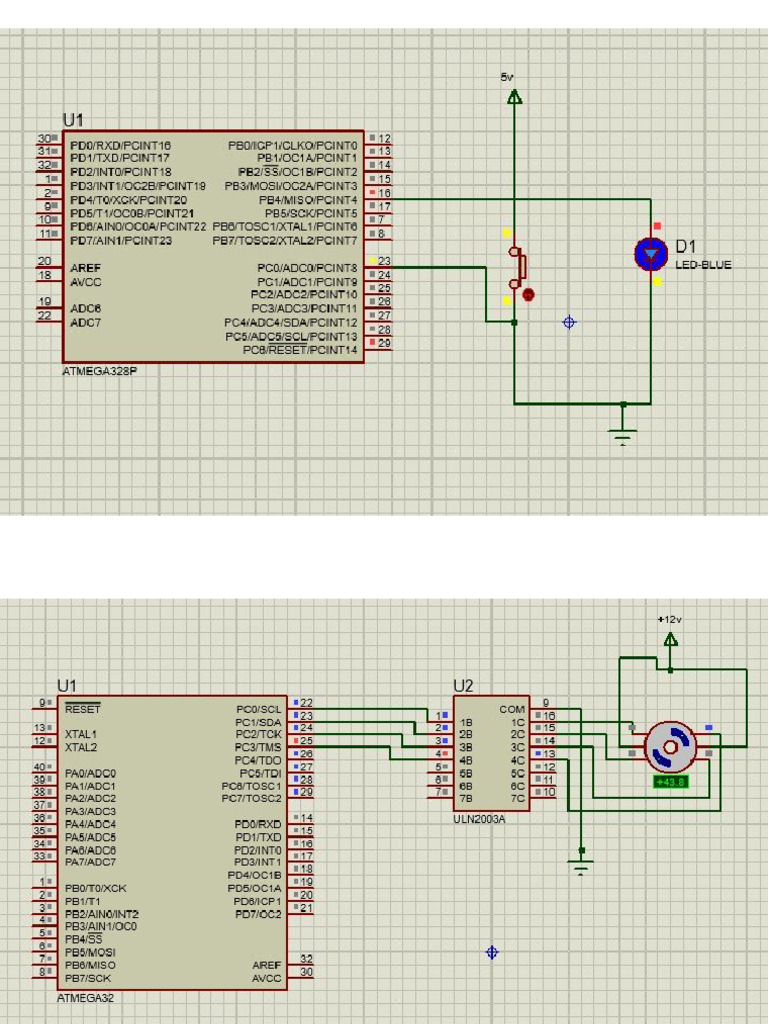Click pin PD0/RXD/PCINT16 on the ATMEGA328P

(120, 145)
